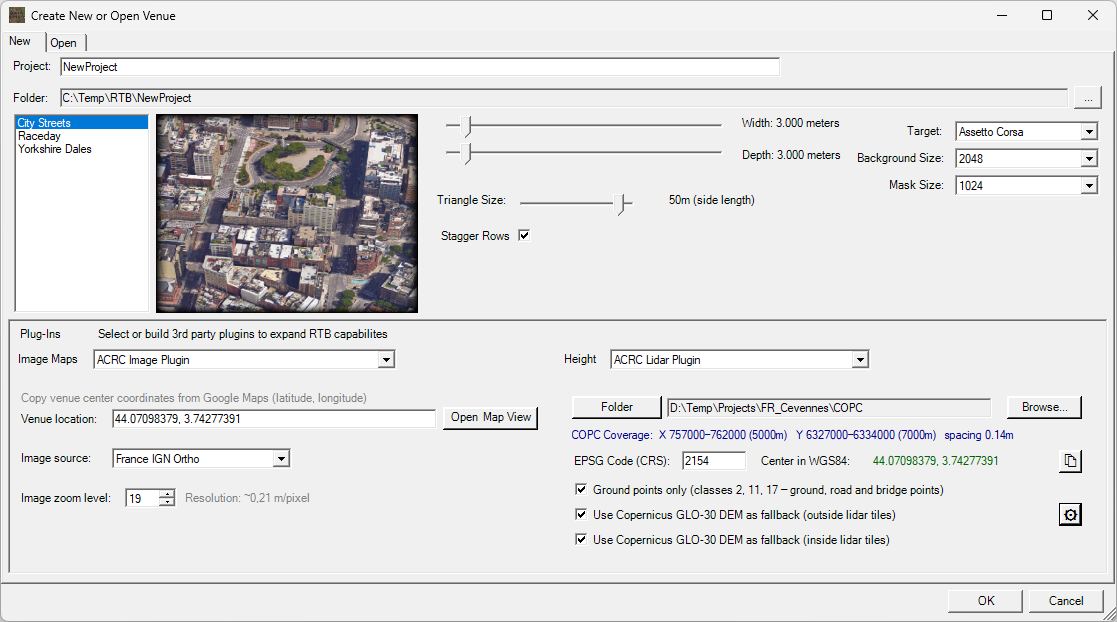Select the New tab
The image size is (1117, 622).
tap(20, 41)
